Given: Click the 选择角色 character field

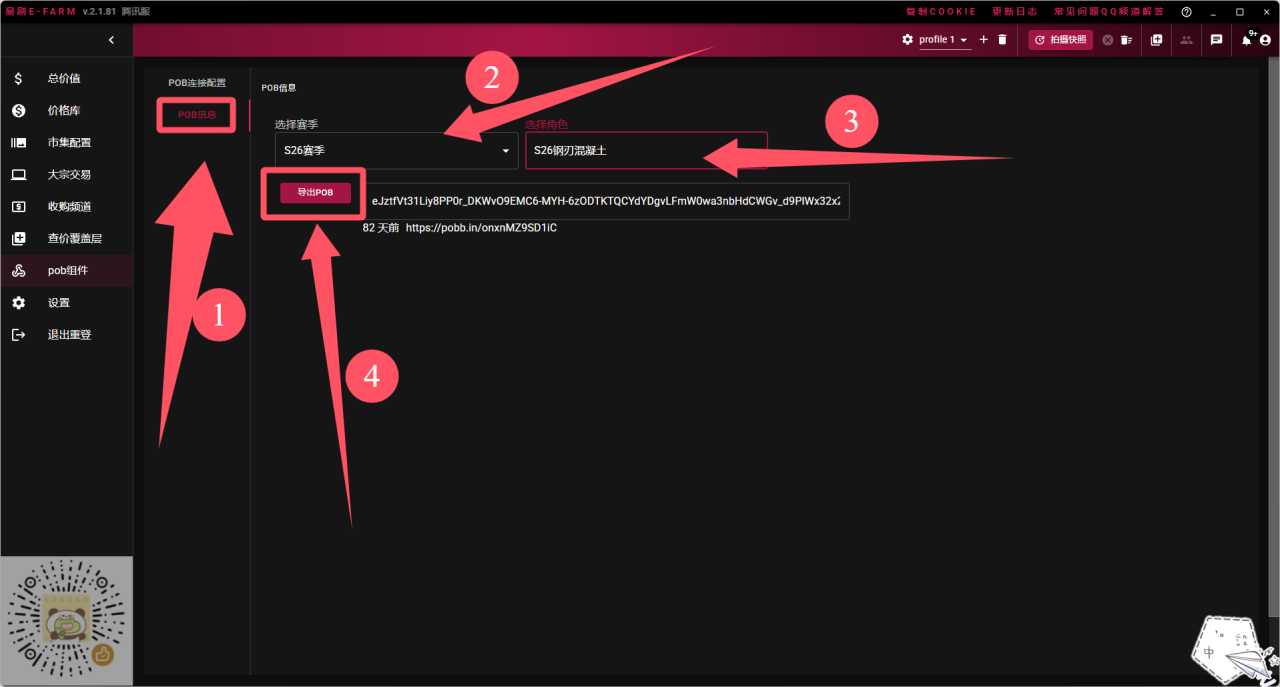Looking at the screenshot, I should [x=646, y=151].
